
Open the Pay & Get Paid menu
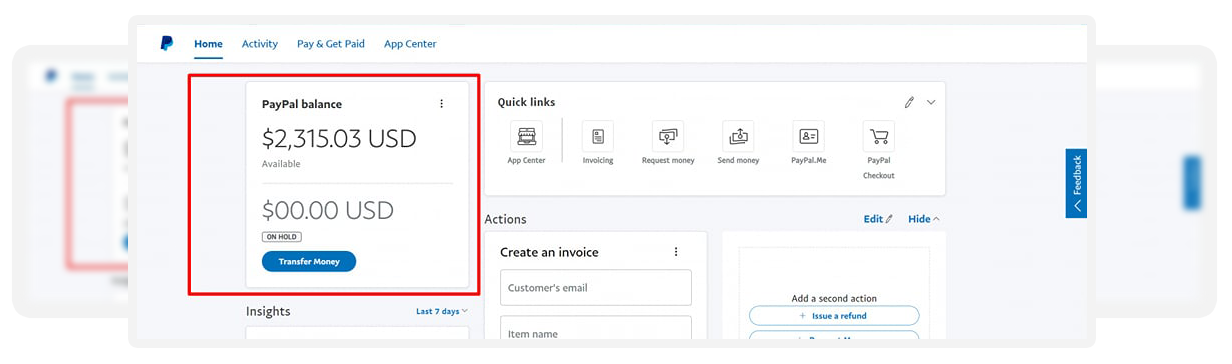[331, 44]
